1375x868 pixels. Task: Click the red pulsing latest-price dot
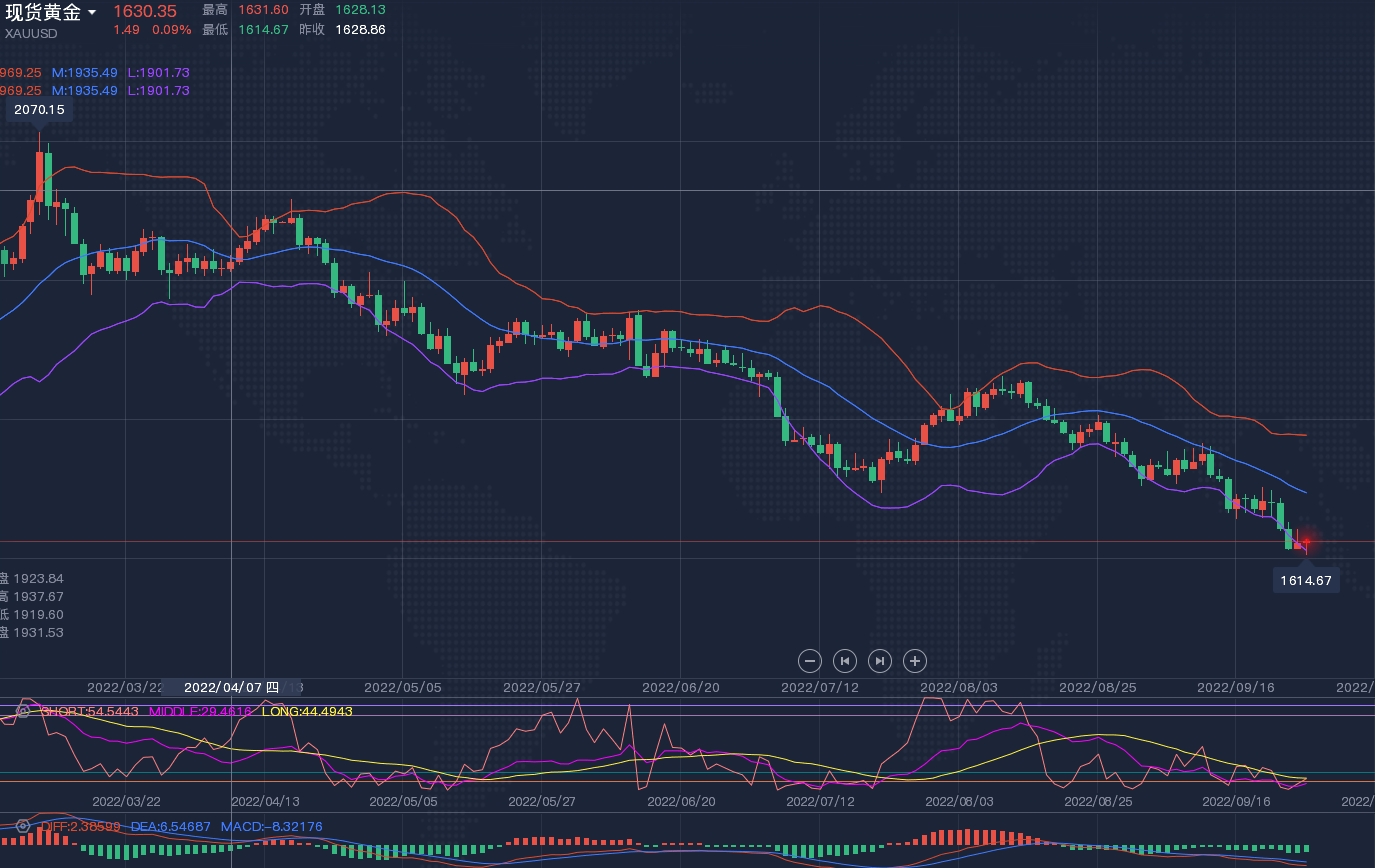click(1306, 542)
